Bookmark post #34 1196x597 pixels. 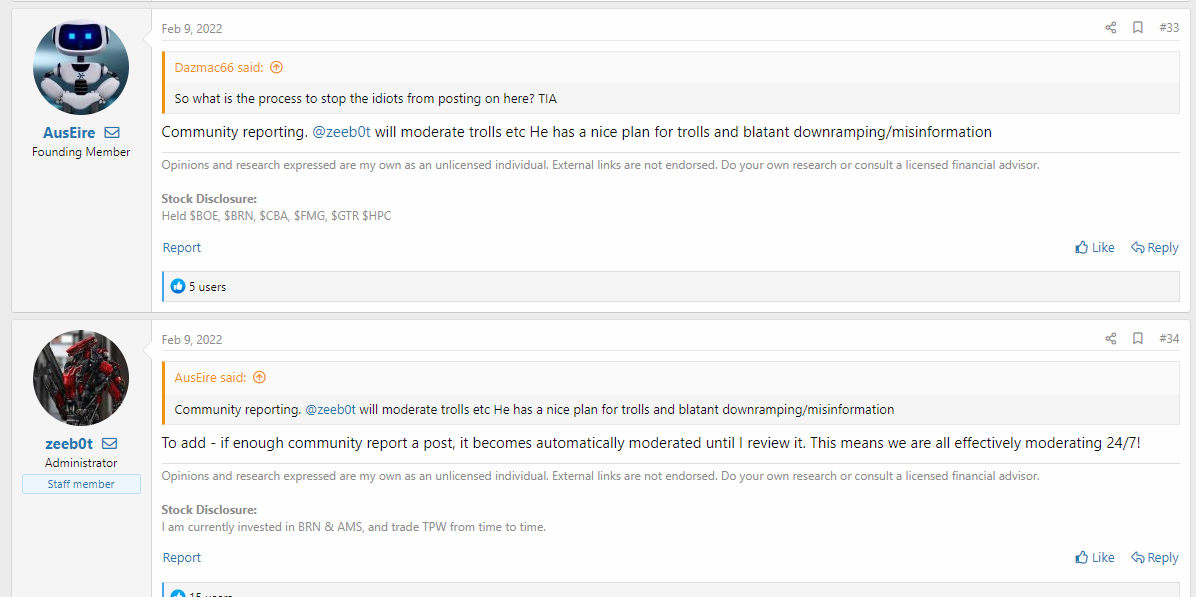[x=1137, y=339]
